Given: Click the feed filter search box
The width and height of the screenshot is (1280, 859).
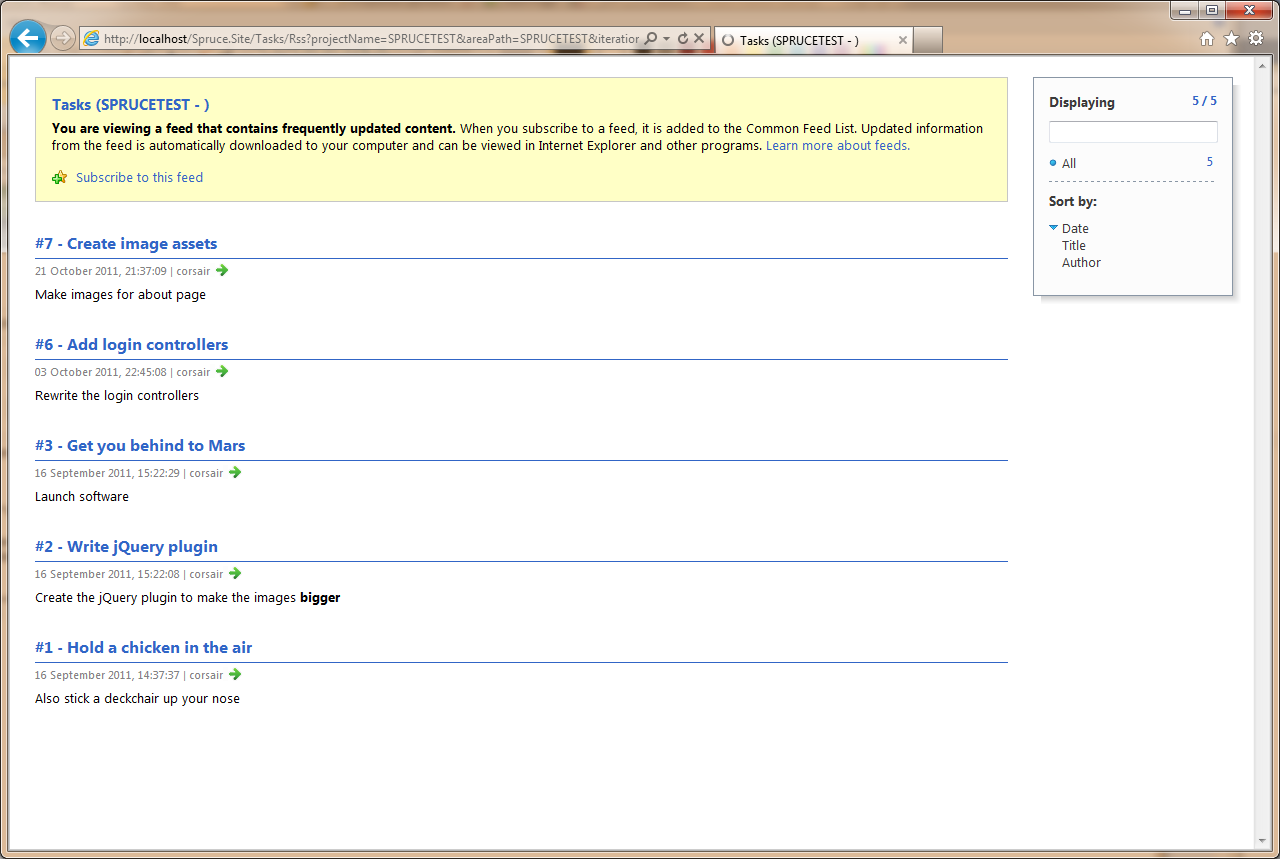Looking at the screenshot, I should 1133,132.
